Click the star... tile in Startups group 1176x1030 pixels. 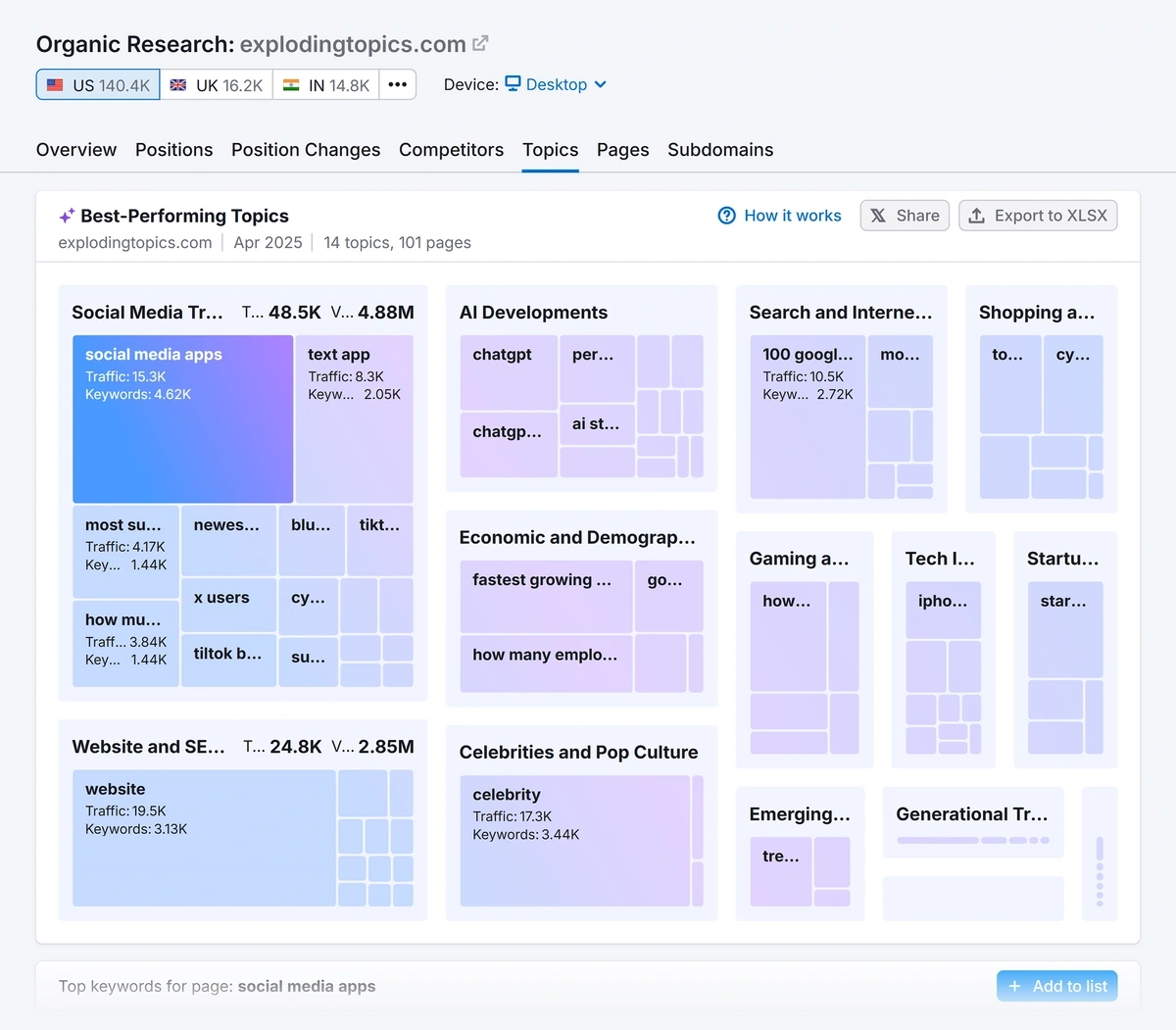point(1064,629)
